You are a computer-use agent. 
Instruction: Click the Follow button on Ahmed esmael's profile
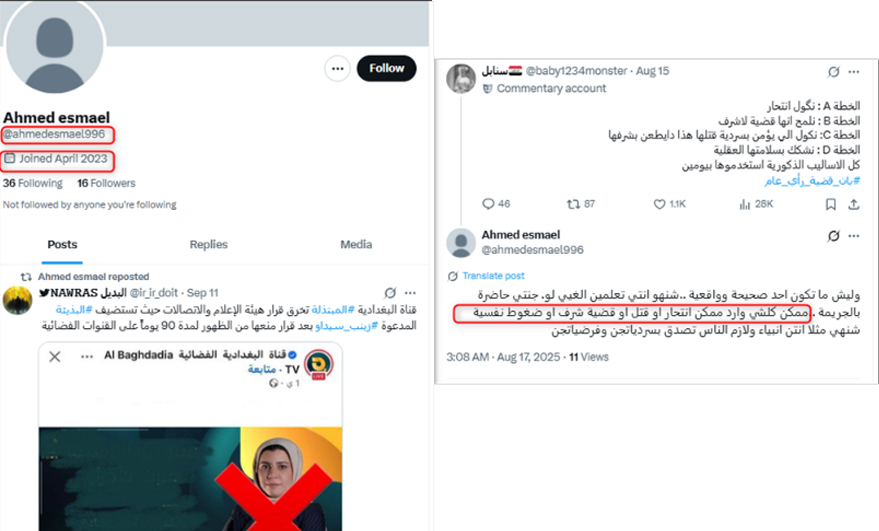click(x=386, y=68)
